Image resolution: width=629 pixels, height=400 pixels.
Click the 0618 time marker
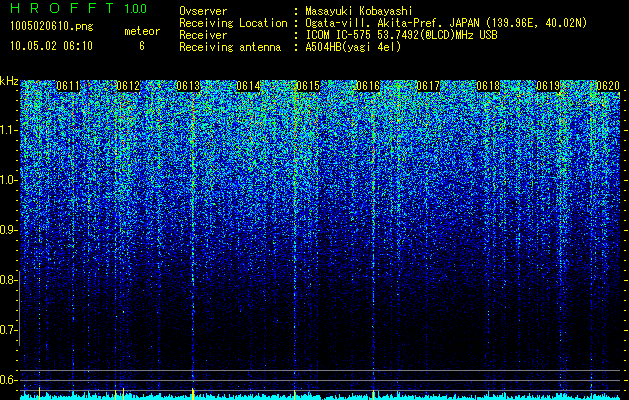(488, 86)
